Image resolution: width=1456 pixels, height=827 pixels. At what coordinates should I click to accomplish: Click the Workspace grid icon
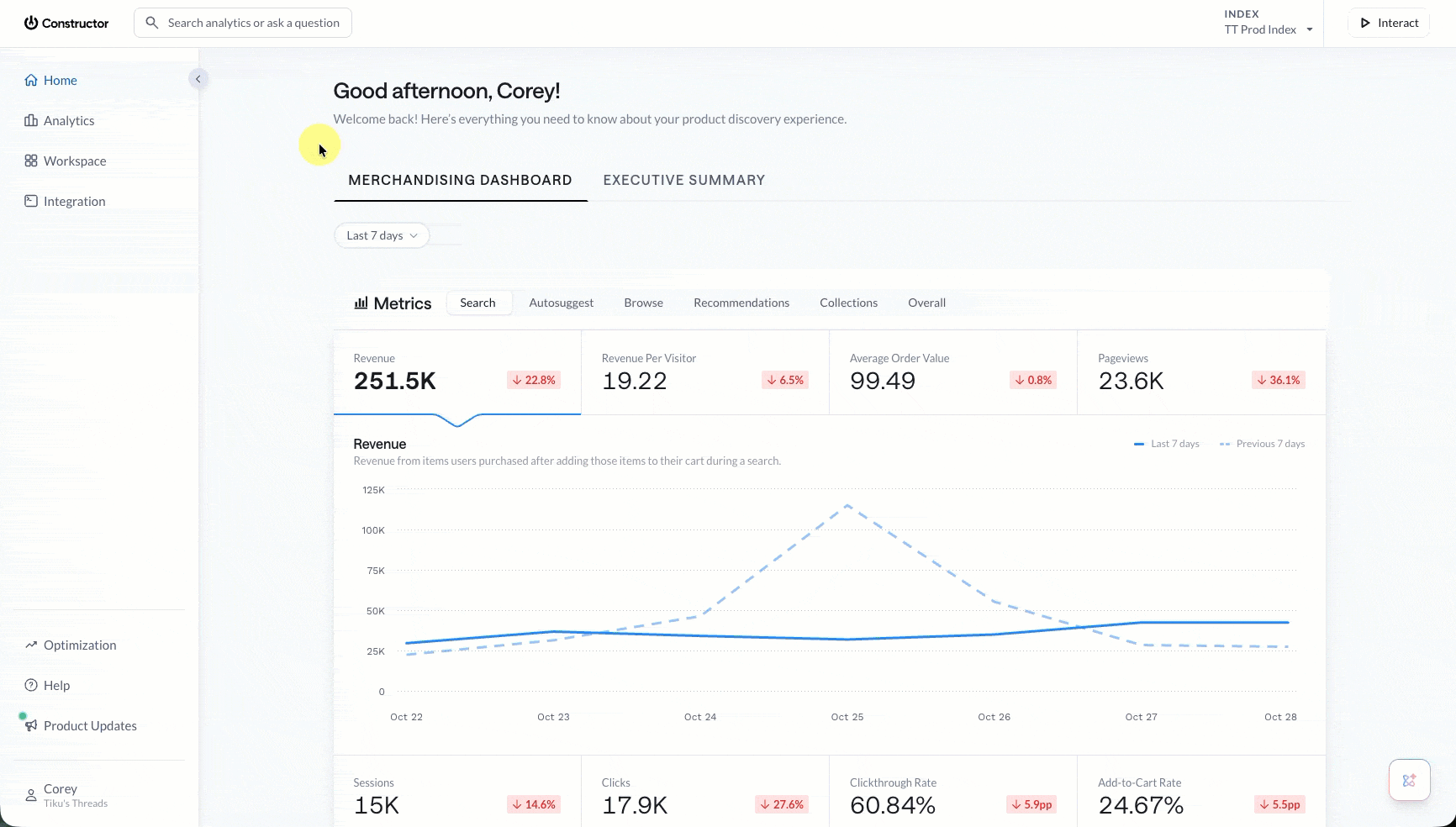click(31, 161)
